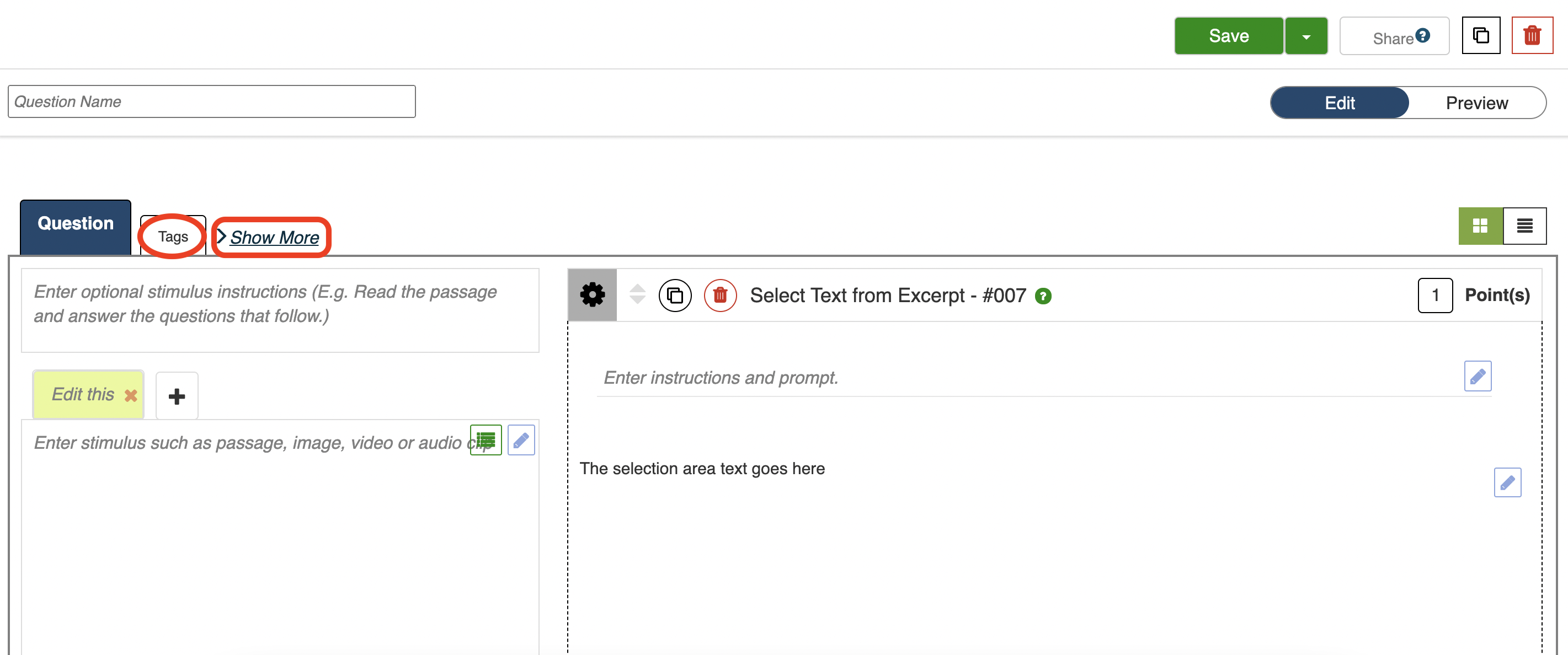Screen dimensions: 1568x655
Task: Click the reorder up/down arrows
Action: pyautogui.click(x=637, y=294)
